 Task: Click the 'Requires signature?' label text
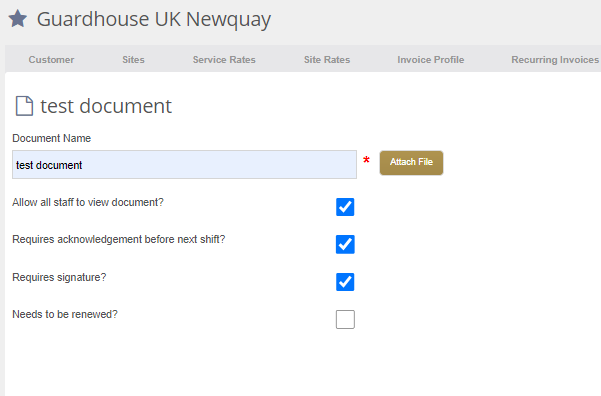click(x=59, y=278)
